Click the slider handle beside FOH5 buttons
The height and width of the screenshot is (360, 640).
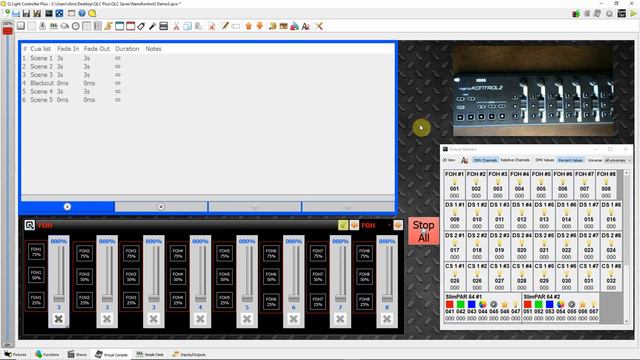pyautogui.click(x=247, y=298)
